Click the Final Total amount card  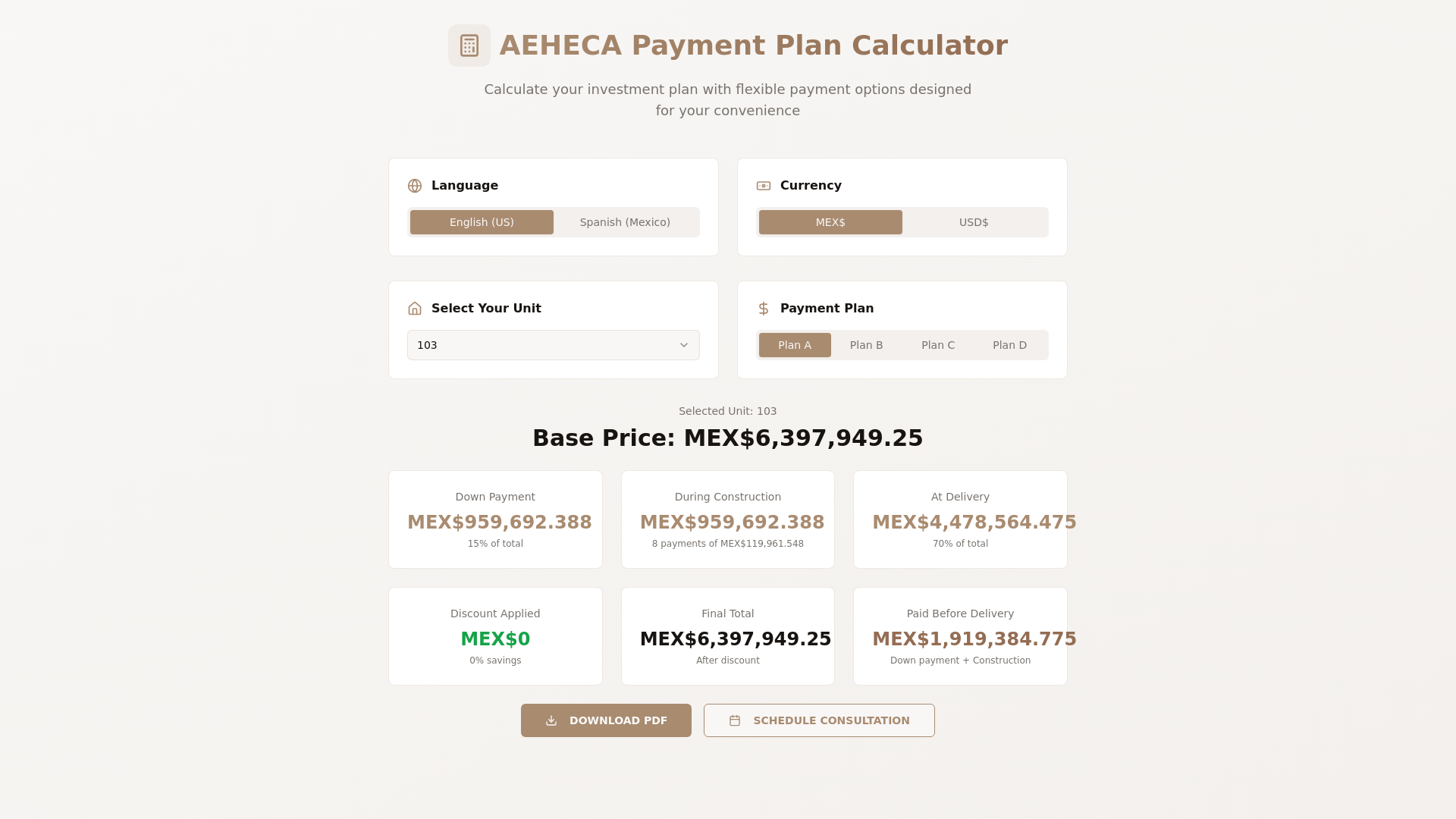tap(728, 636)
